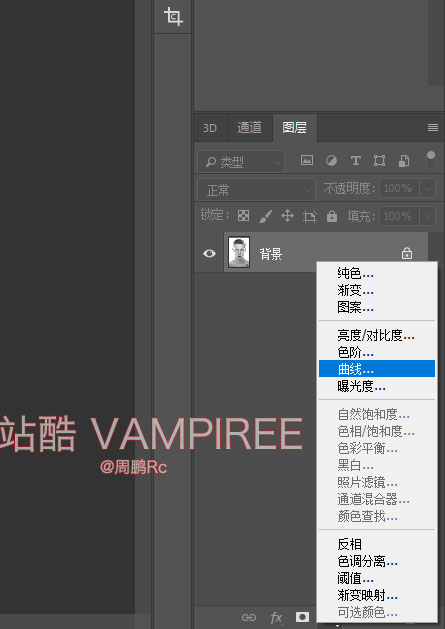This screenshot has height=629, width=445.
Task: Toggle visibility eye of 背景 layer
Action: pos(209,254)
